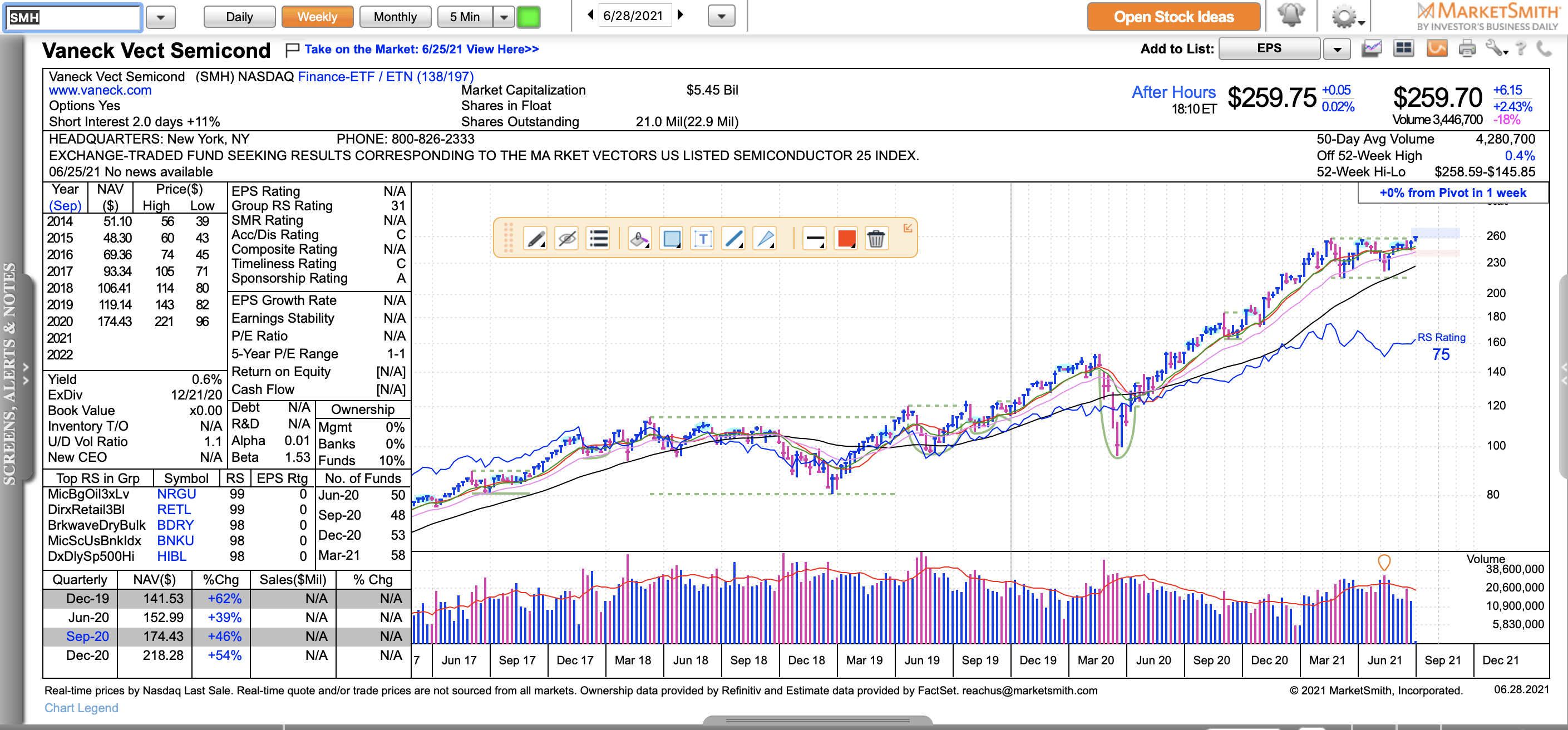Open the www.vaneck.com link
The height and width of the screenshot is (730, 1568).
point(101,90)
